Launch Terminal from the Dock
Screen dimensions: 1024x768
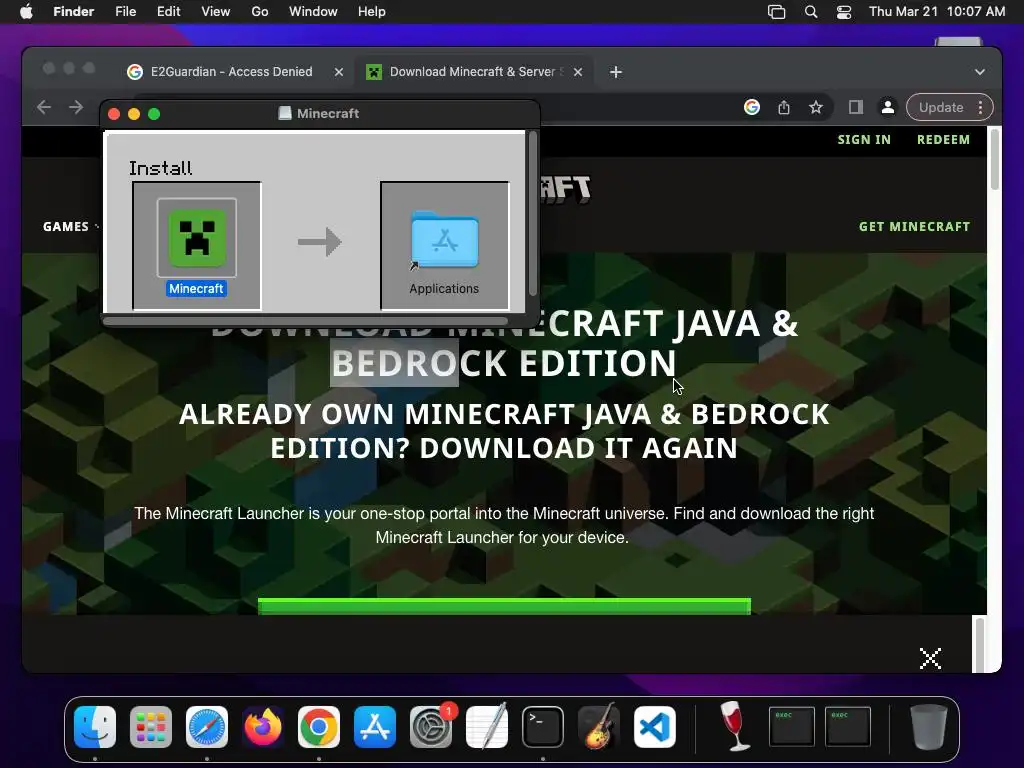coord(543,727)
